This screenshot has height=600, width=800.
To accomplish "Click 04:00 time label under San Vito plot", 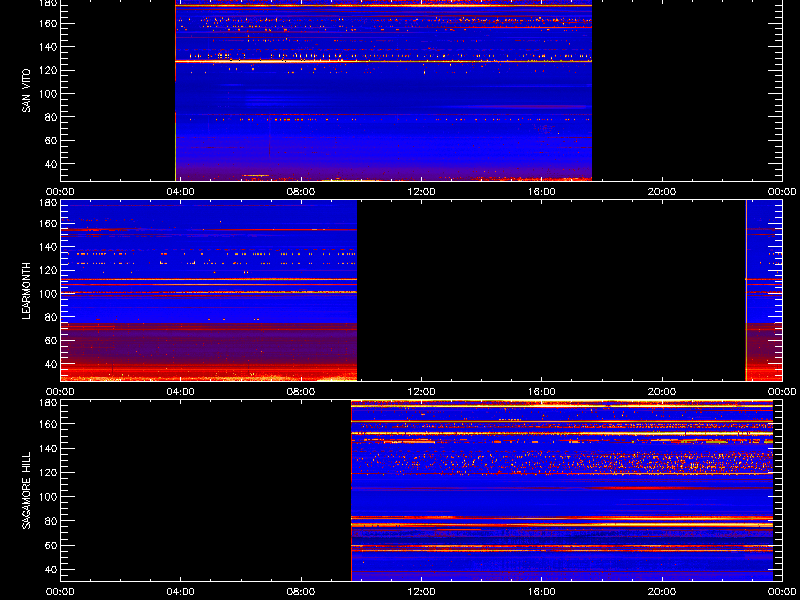I will click(181, 192).
